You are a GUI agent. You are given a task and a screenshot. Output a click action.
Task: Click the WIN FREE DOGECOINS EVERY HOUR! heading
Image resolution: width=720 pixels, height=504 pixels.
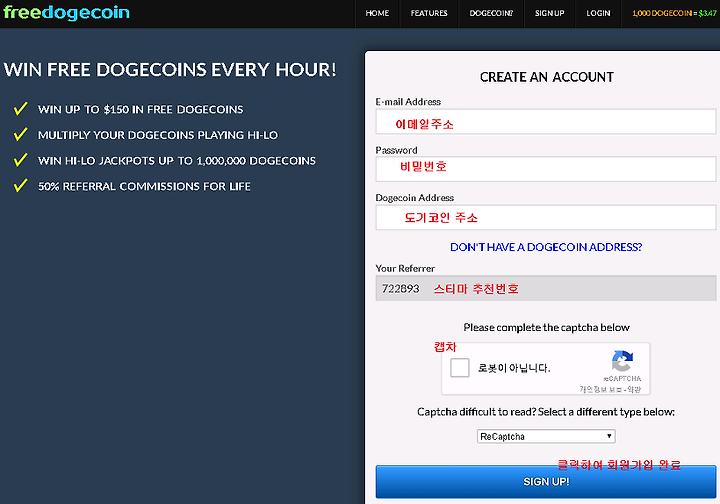coord(170,70)
